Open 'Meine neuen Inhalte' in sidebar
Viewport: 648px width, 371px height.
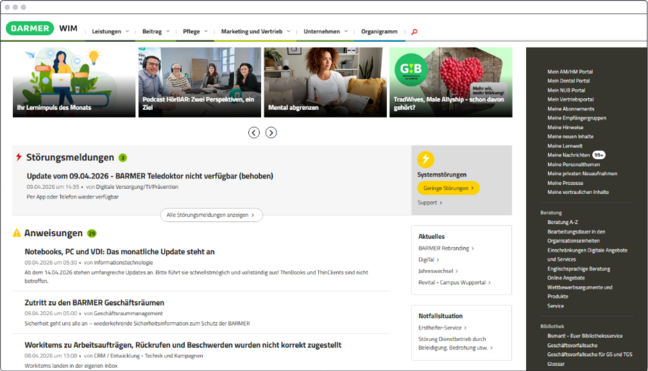coord(570,136)
